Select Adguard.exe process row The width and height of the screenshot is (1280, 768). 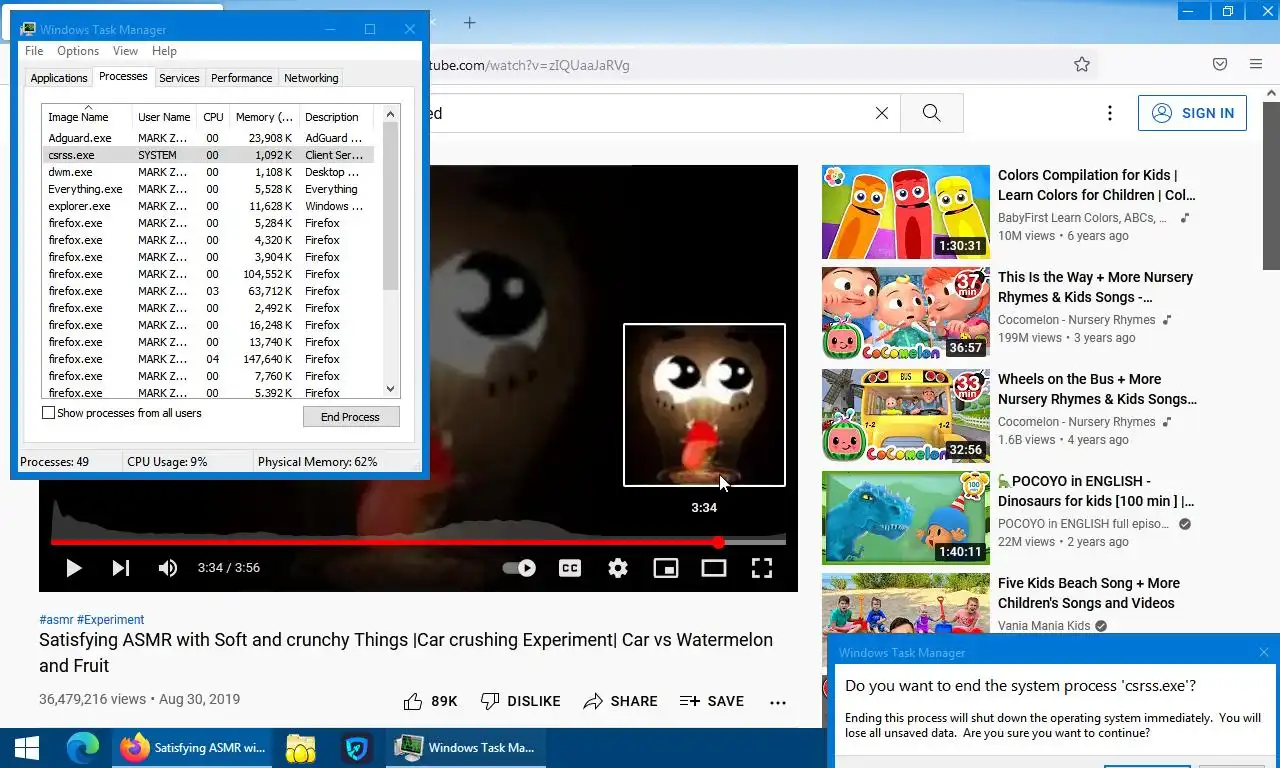208,138
